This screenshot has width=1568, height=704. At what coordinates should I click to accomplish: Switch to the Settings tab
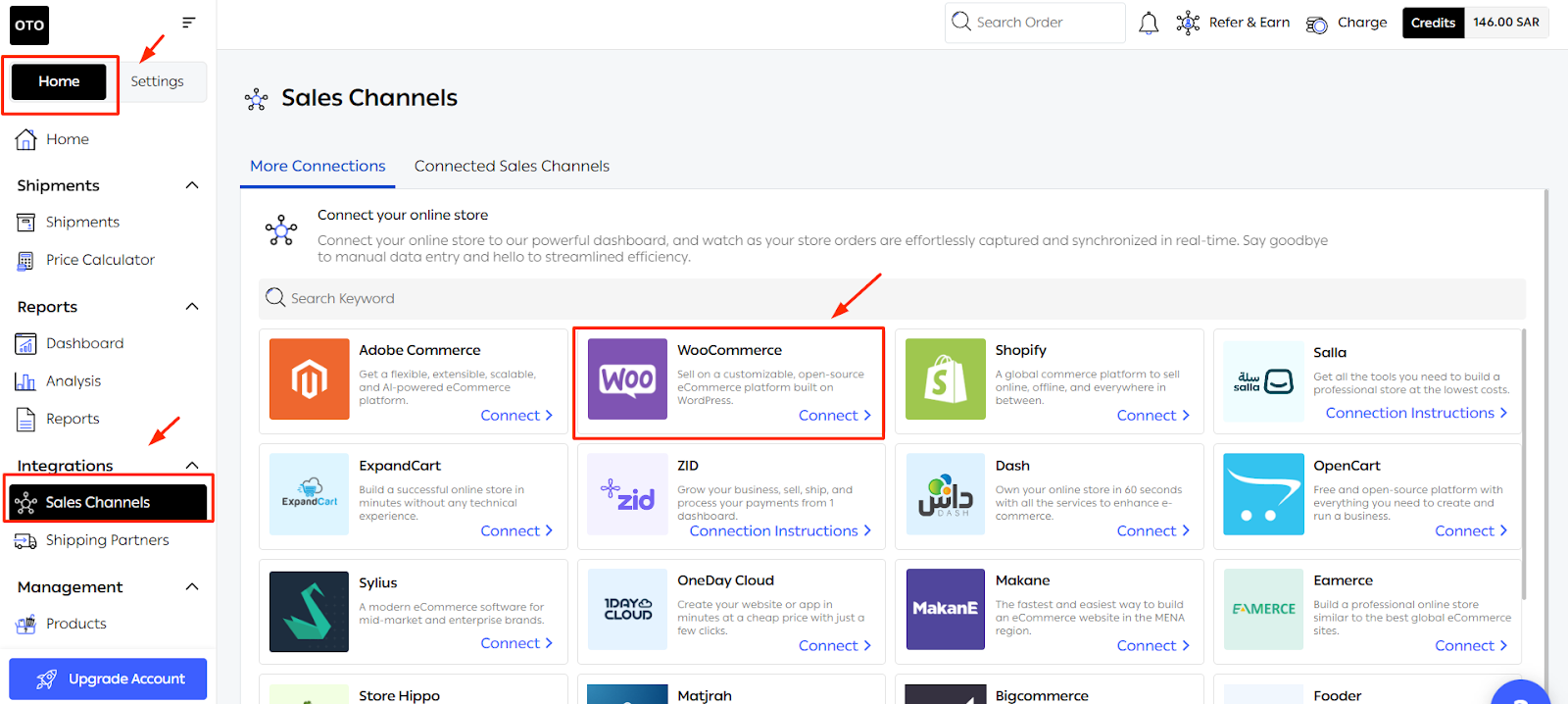(x=158, y=81)
